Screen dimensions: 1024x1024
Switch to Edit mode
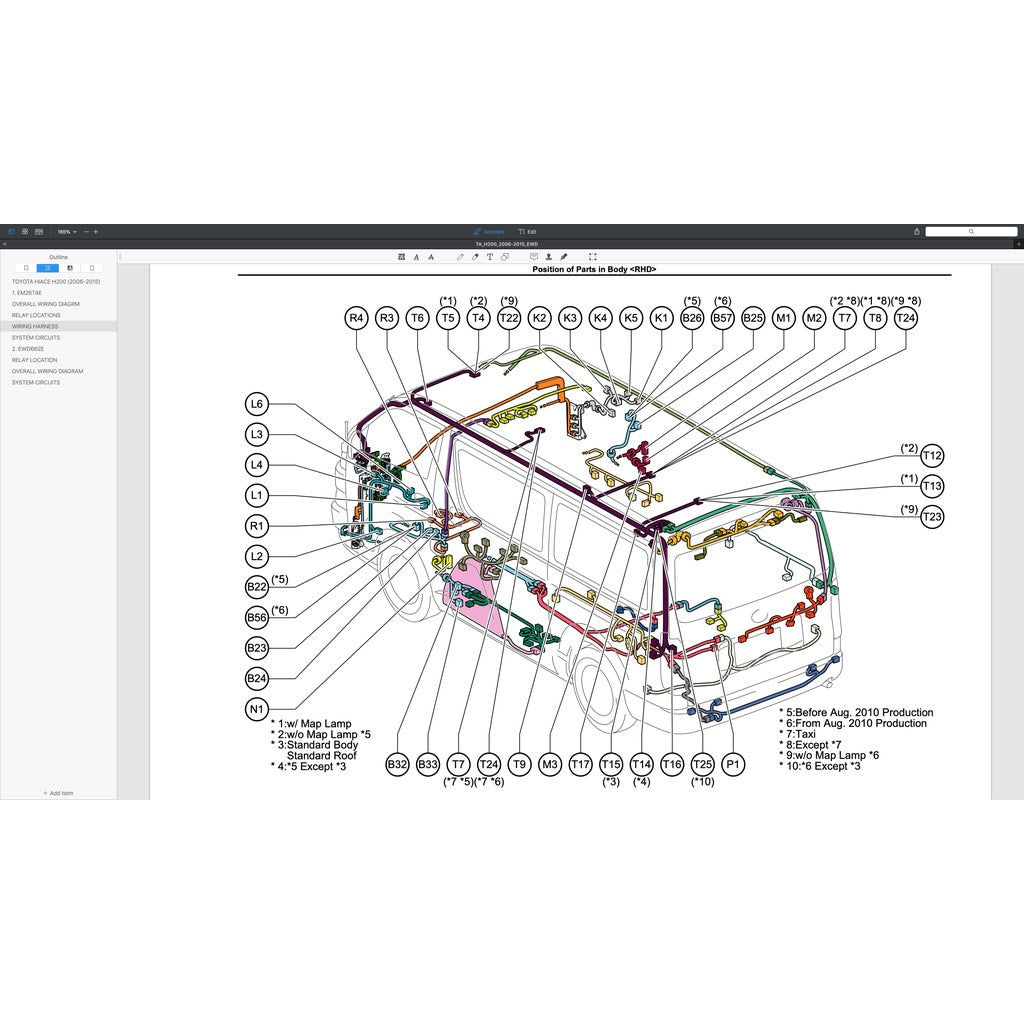(x=528, y=231)
